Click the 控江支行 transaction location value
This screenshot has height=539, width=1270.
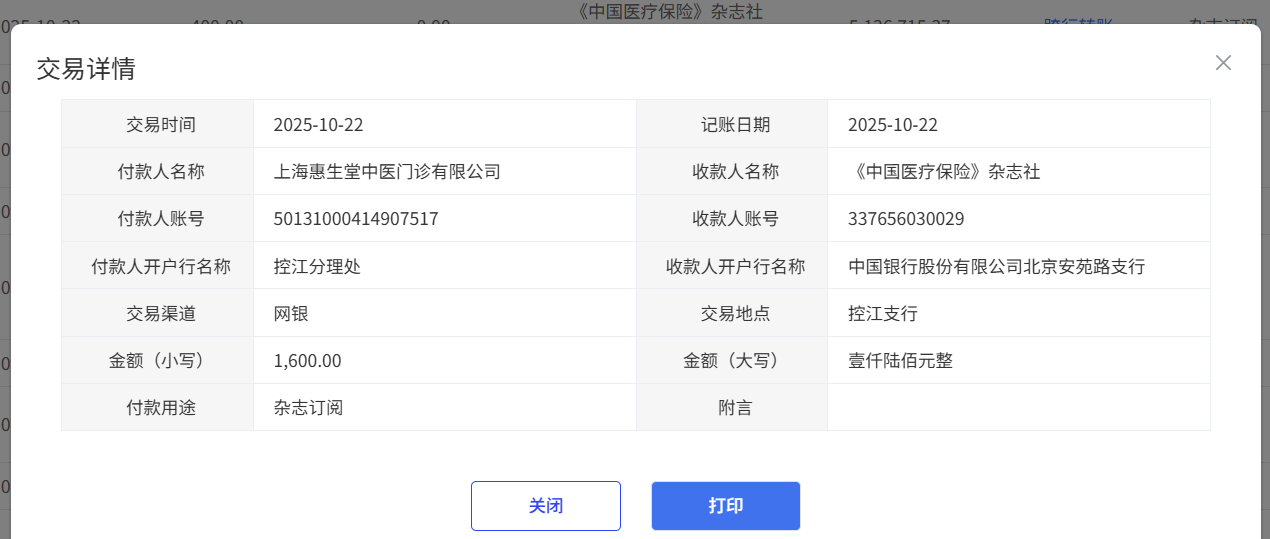tap(883, 314)
